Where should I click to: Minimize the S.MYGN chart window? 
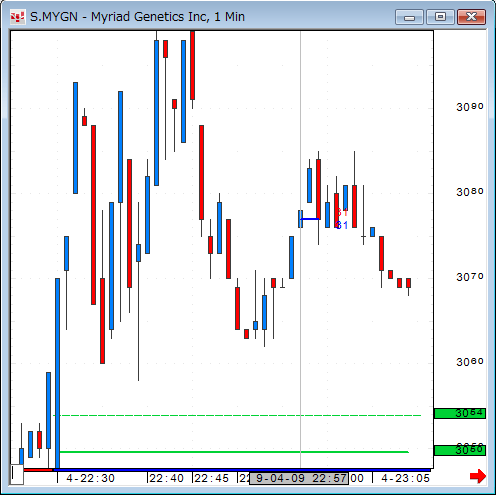click(x=409, y=17)
